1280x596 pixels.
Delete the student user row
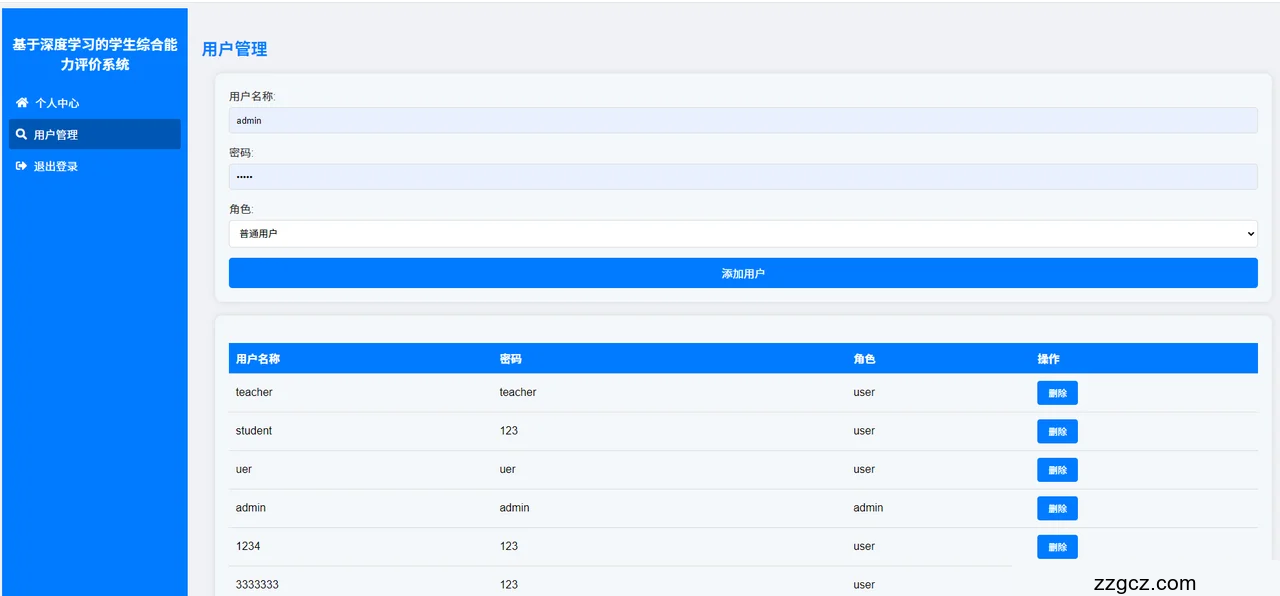(x=1057, y=431)
